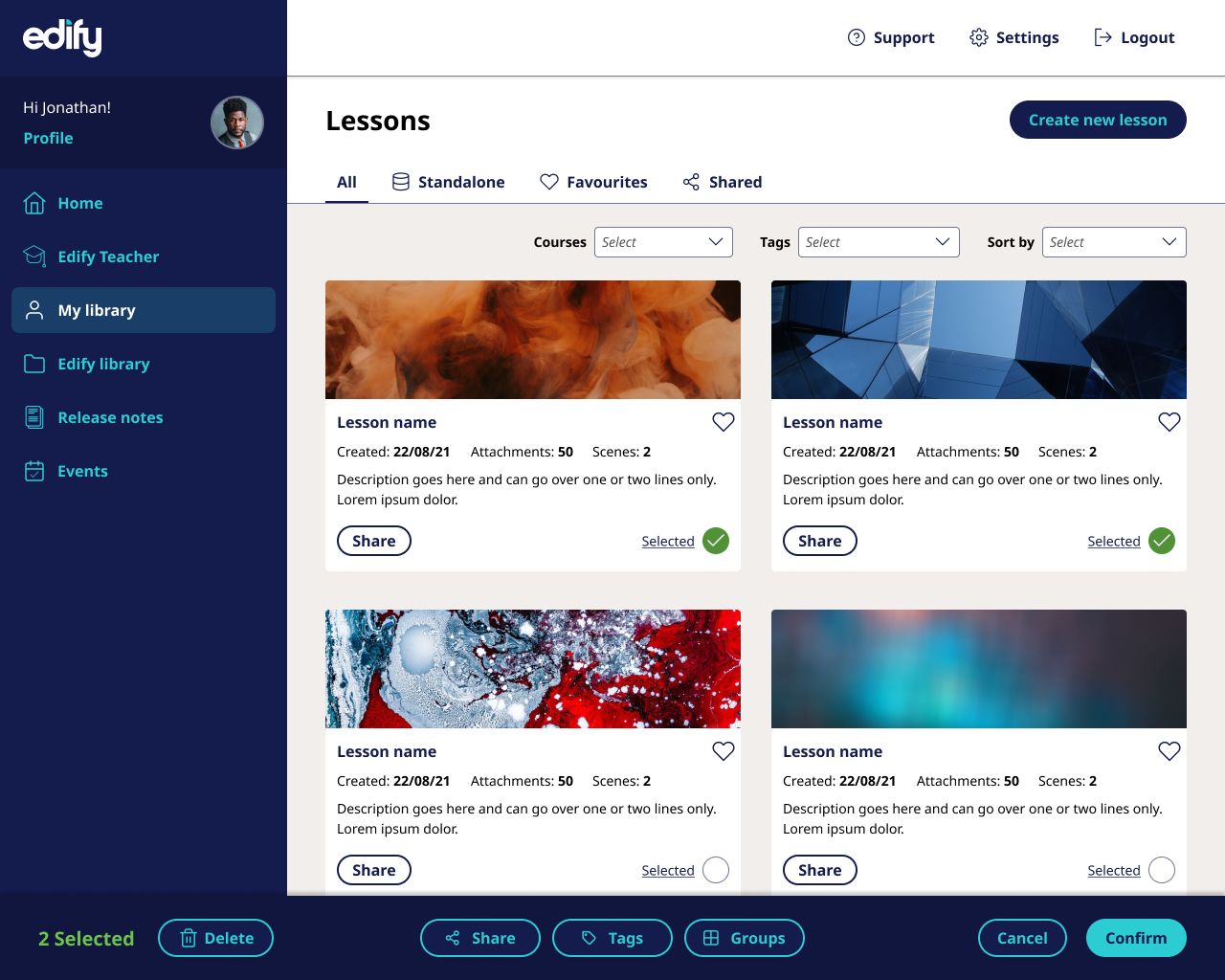Click the Edify Teacher graduation cap icon
This screenshot has width=1225, height=980.
[34, 256]
